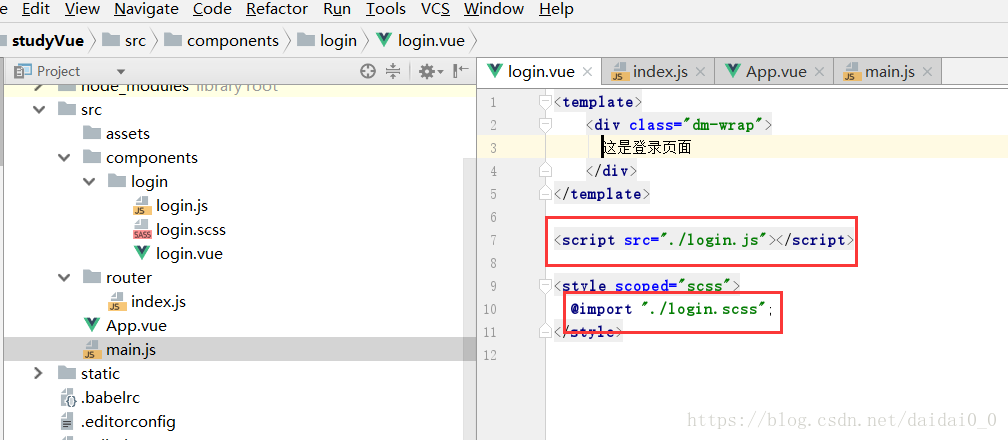
Task: Open the Help menu
Action: (x=556, y=9)
